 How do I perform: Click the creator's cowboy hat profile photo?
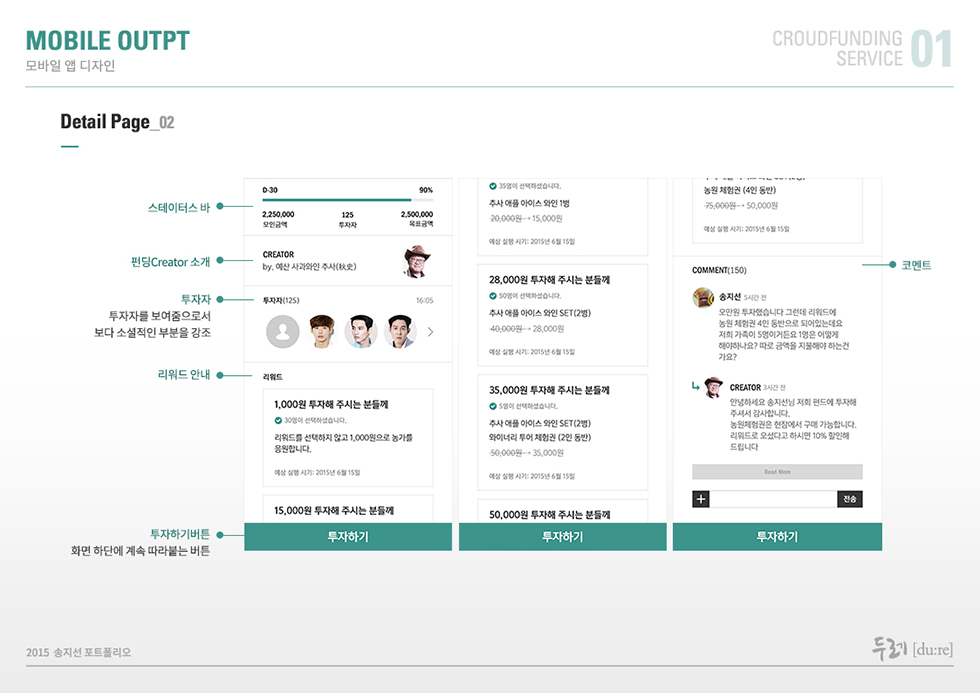pos(418,260)
